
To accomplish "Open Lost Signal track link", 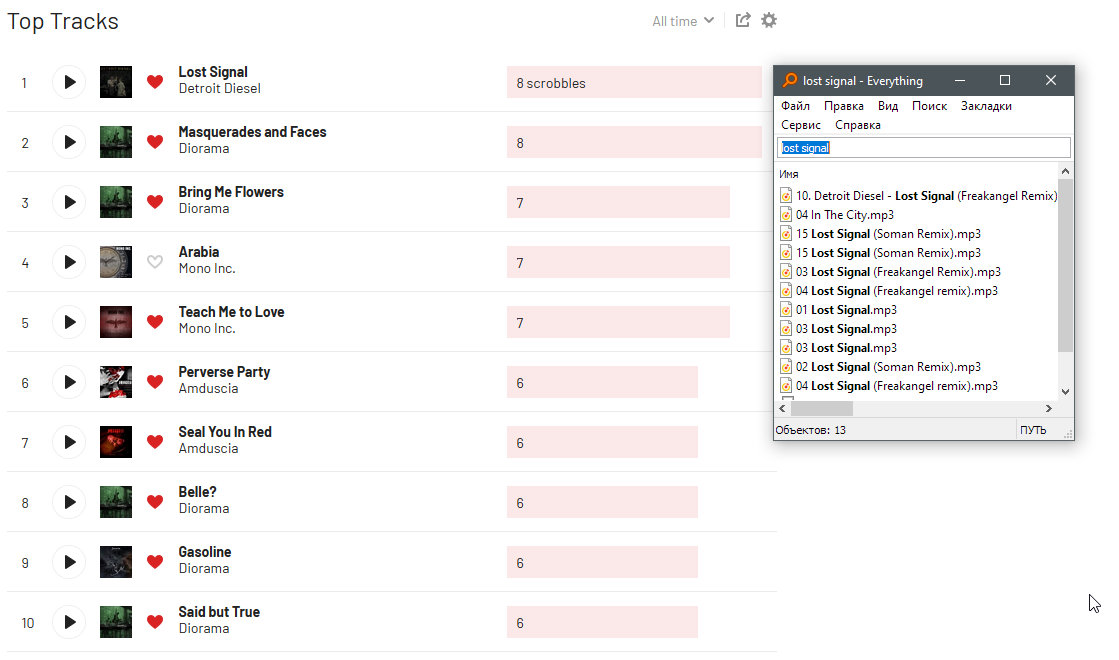I will click(x=213, y=72).
